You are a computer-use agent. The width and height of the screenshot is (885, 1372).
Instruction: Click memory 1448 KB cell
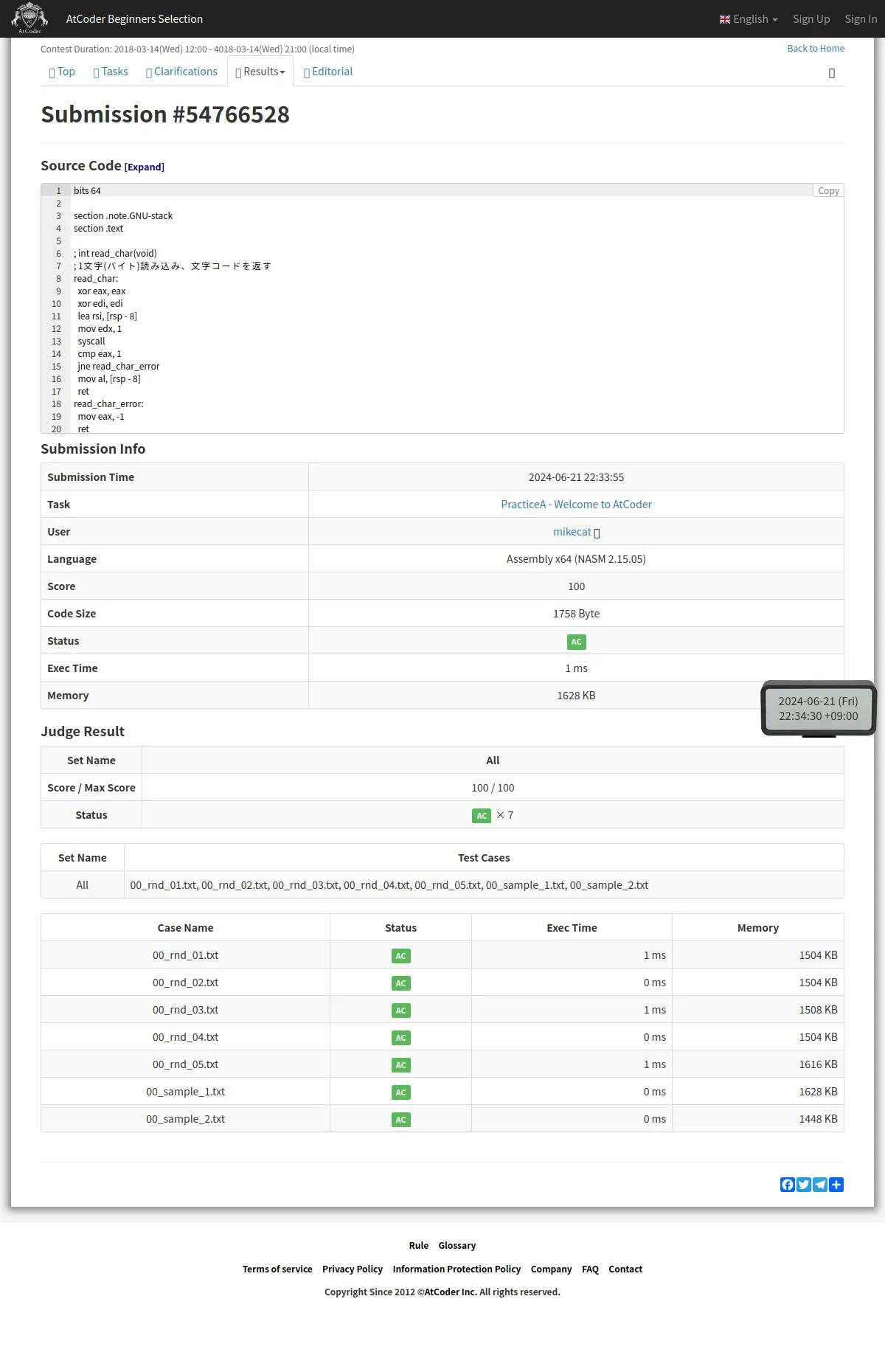(x=758, y=1119)
